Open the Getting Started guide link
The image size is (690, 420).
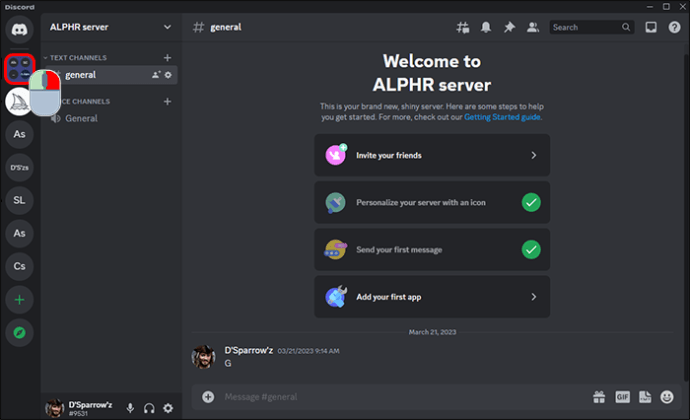point(503,117)
